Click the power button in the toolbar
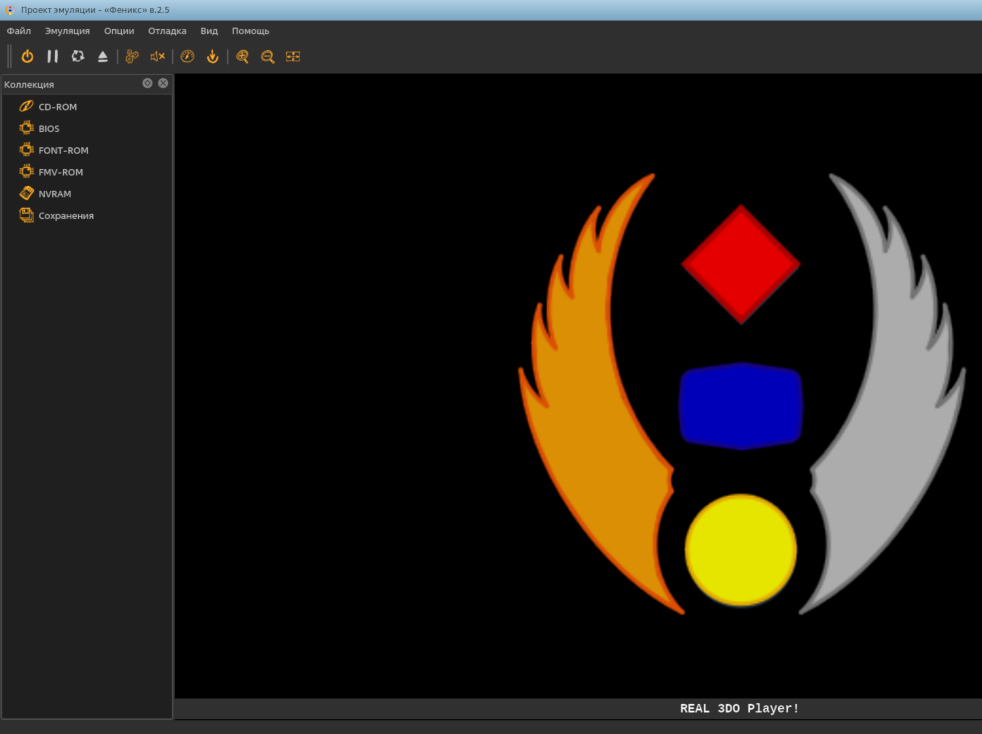The image size is (982, 734). [27, 56]
